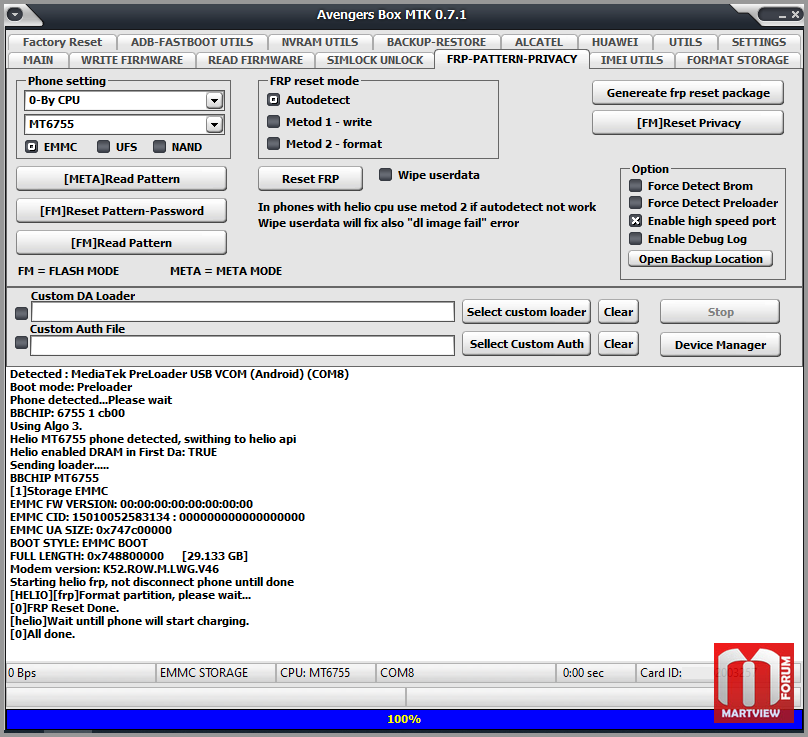Click the 100% progress bar
Image resolution: width=808 pixels, height=737 pixels.
coord(404,719)
